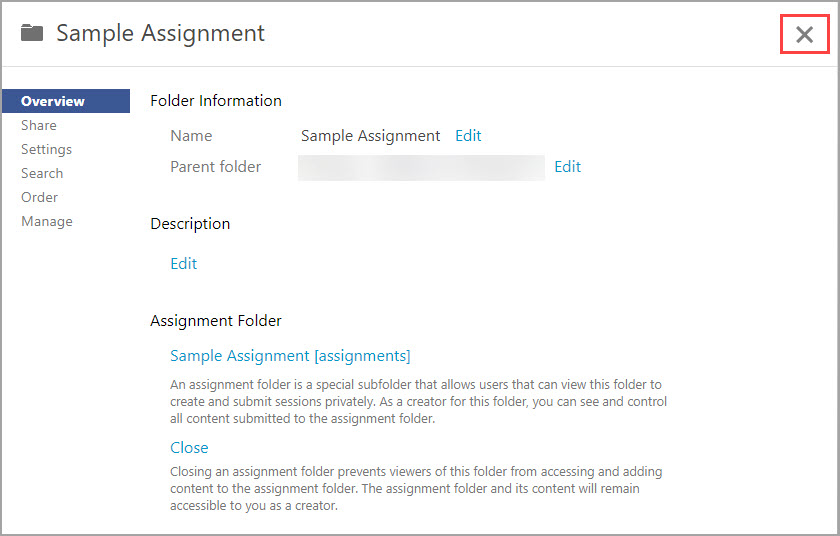Click the Sample Assignment dialog title text
The width and height of the screenshot is (840, 536).
pos(161,33)
